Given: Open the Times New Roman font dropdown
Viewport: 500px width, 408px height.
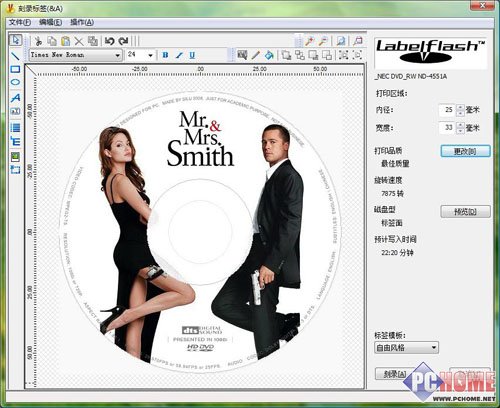Looking at the screenshot, I should (x=118, y=55).
